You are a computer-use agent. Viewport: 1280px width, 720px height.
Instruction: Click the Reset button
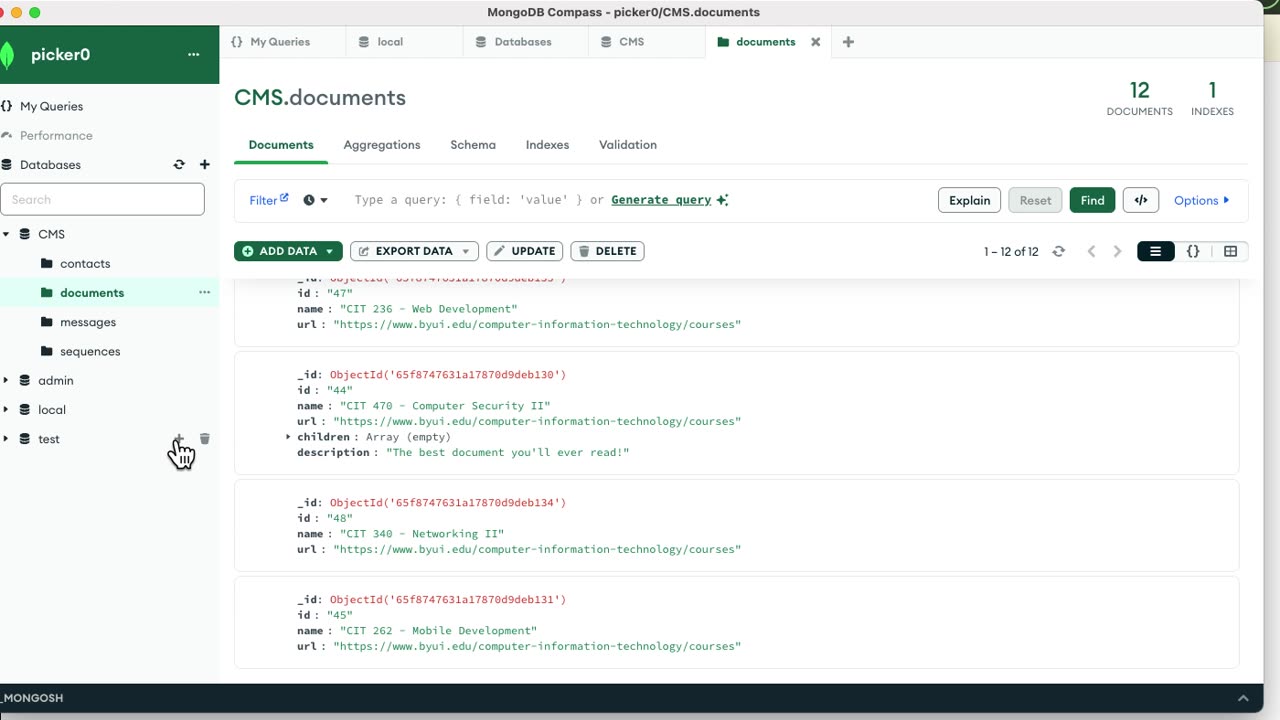click(1035, 200)
